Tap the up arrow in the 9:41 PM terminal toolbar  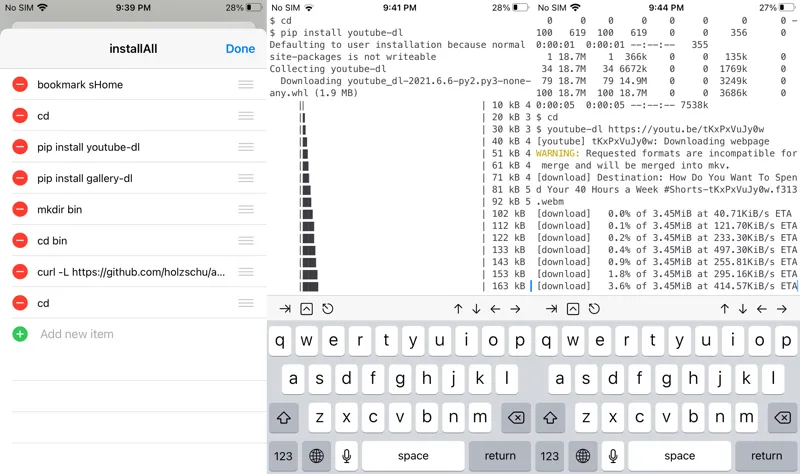click(x=458, y=309)
